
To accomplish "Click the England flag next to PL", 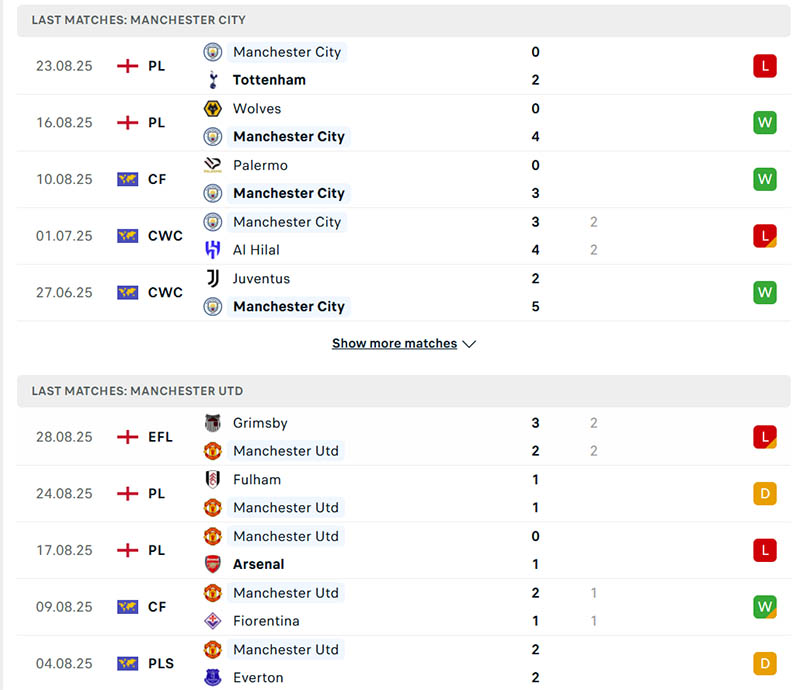I will [128, 65].
